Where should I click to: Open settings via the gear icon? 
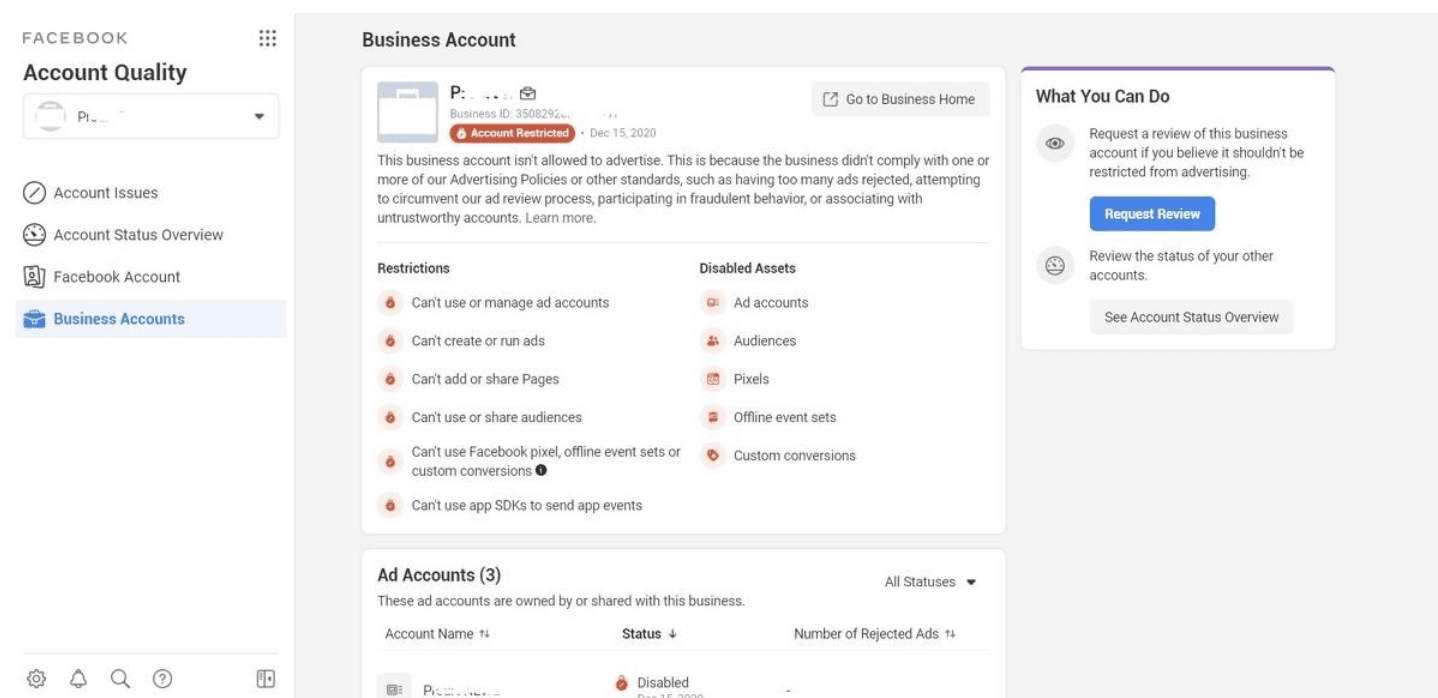tap(36, 679)
